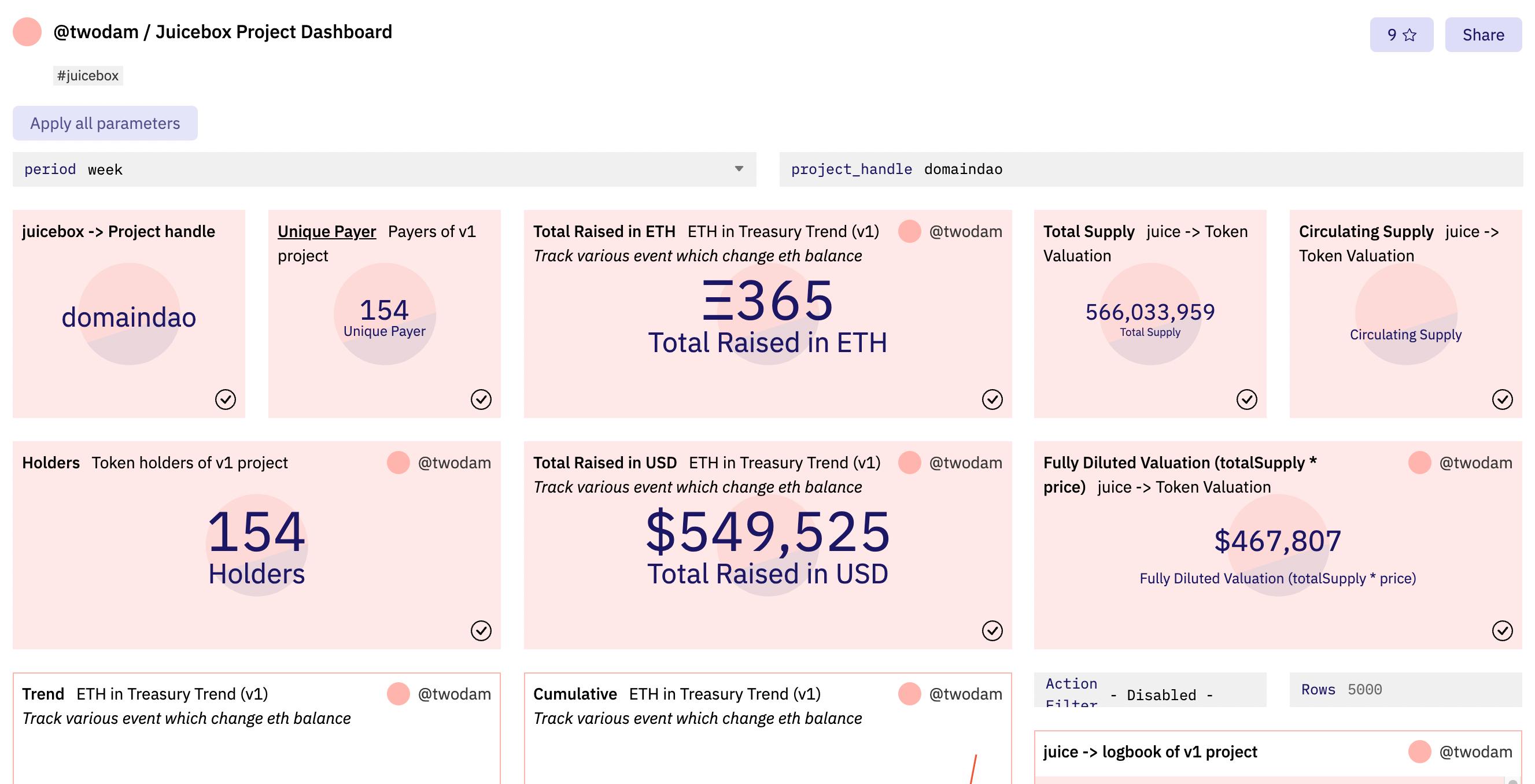The image size is (1535, 784).
Task: Click the checkmark icon on Holders card
Action: click(481, 630)
